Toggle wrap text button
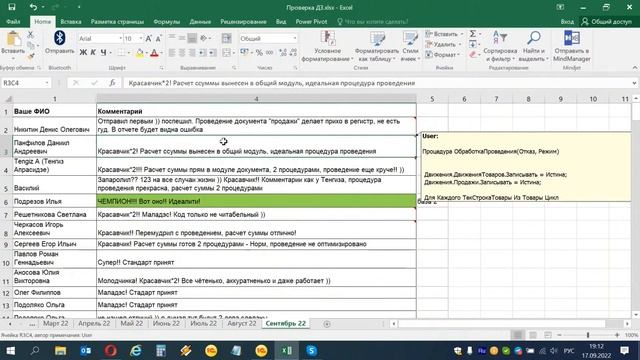Screen dimensions: 640x360 (x=227, y=38)
